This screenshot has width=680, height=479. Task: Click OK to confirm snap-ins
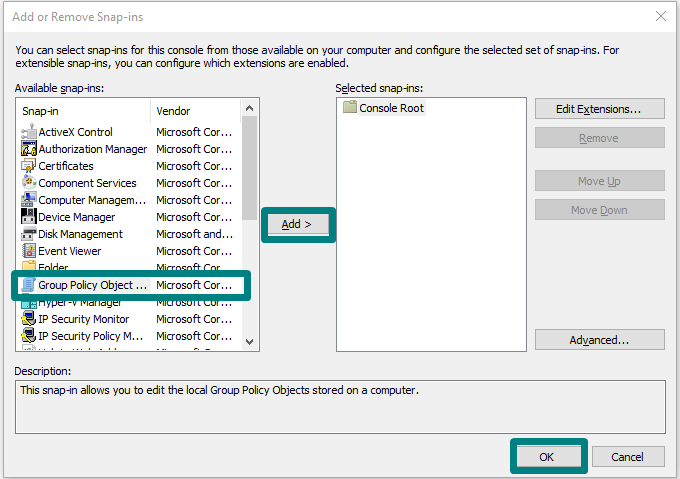pos(546,456)
